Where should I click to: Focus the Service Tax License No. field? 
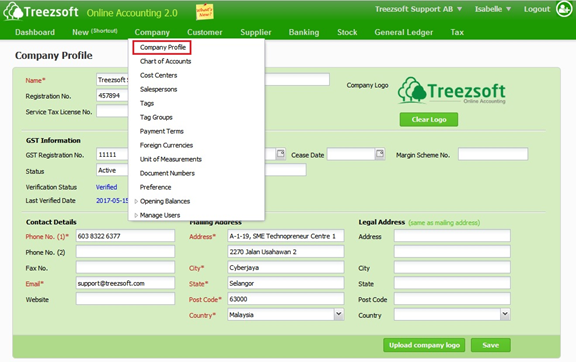(112, 111)
